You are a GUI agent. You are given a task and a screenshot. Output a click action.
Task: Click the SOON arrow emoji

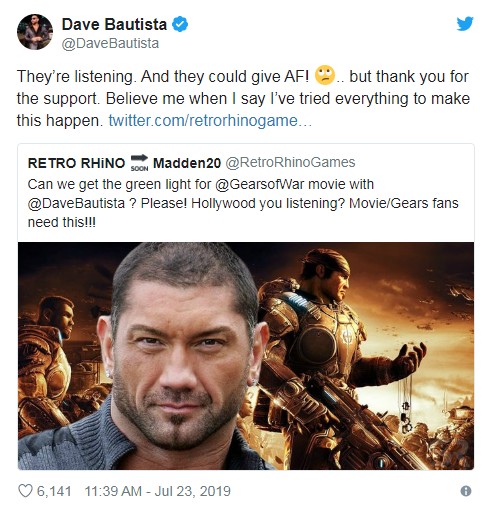tap(139, 163)
